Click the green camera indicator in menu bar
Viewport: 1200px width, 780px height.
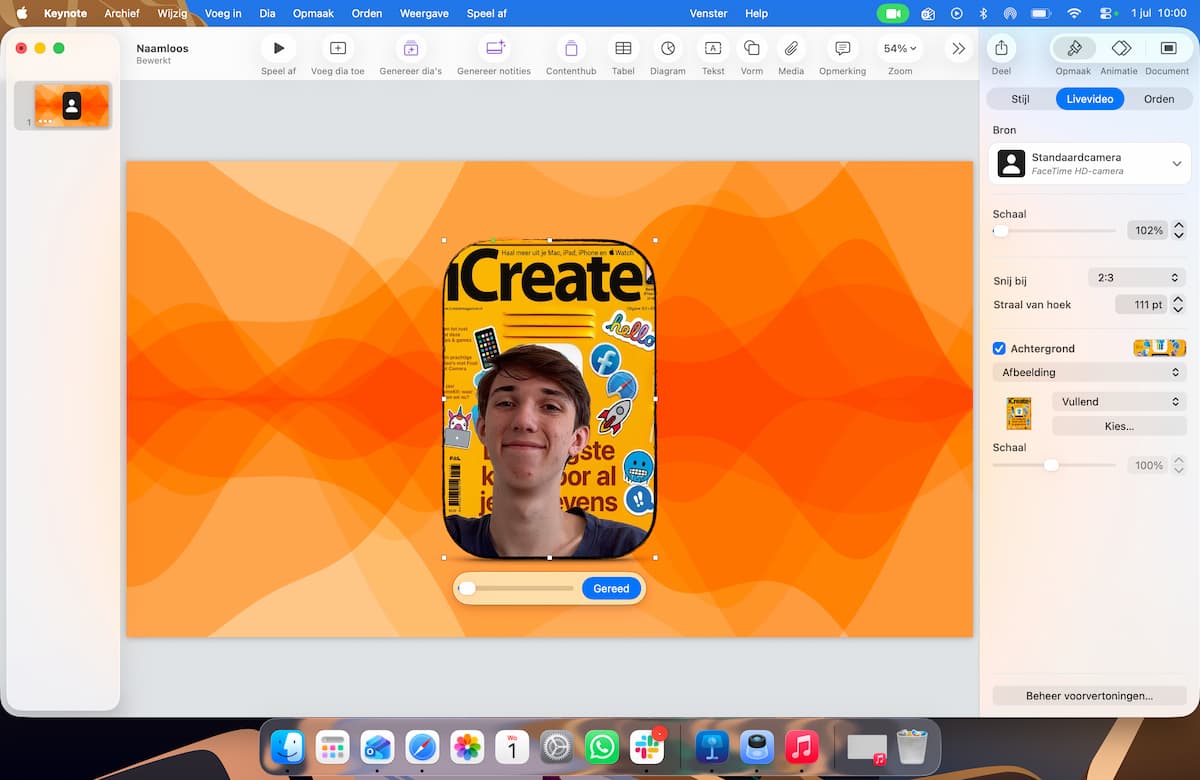point(893,13)
